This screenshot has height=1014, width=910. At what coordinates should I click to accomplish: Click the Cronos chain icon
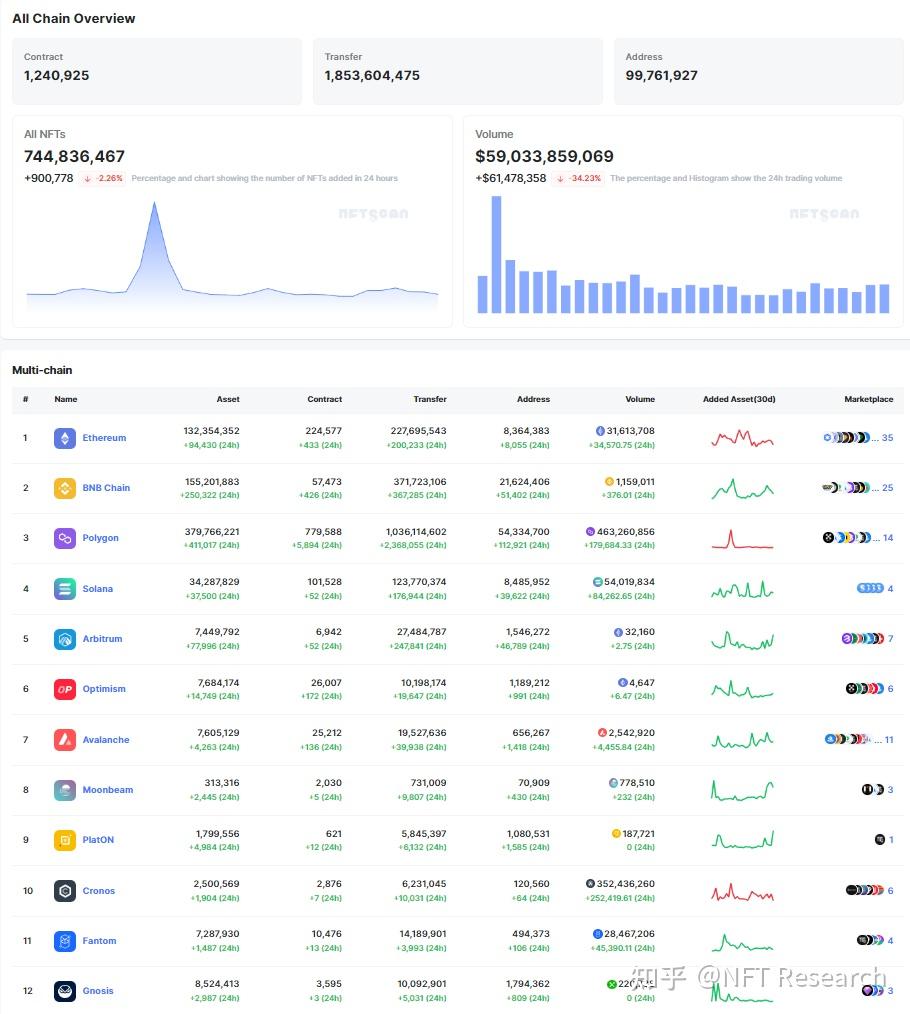tap(63, 890)
